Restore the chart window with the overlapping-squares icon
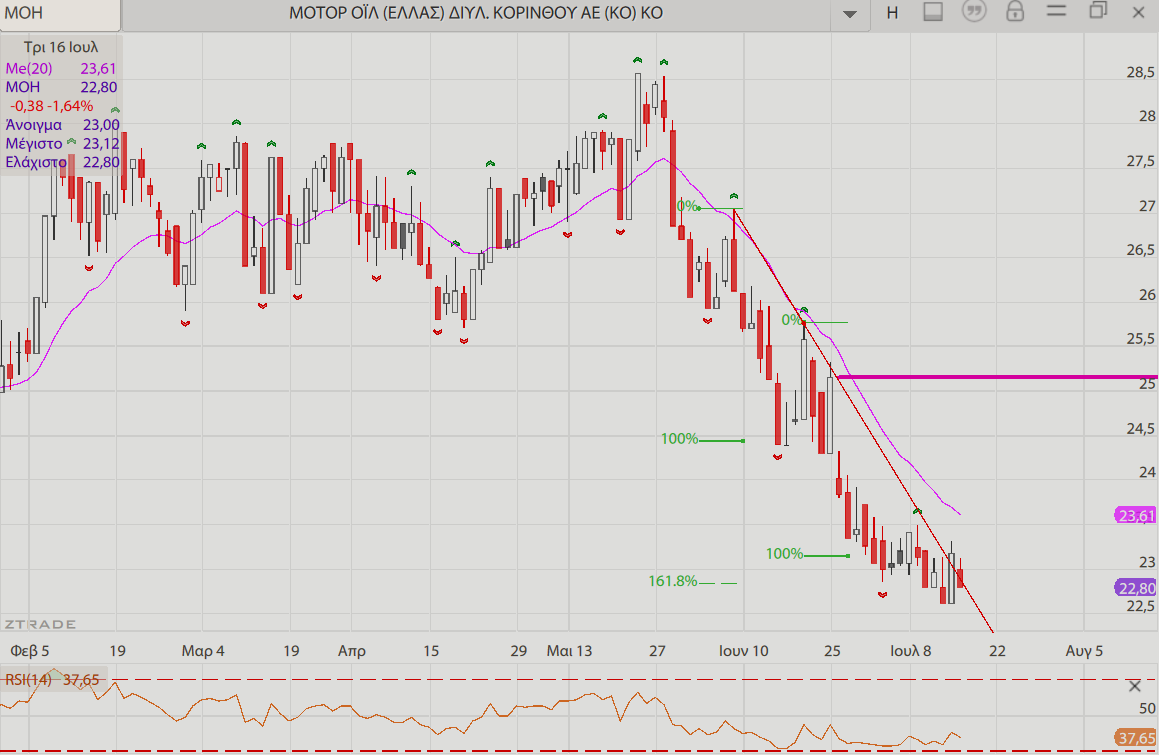1159x755 pixels. 1098,10
